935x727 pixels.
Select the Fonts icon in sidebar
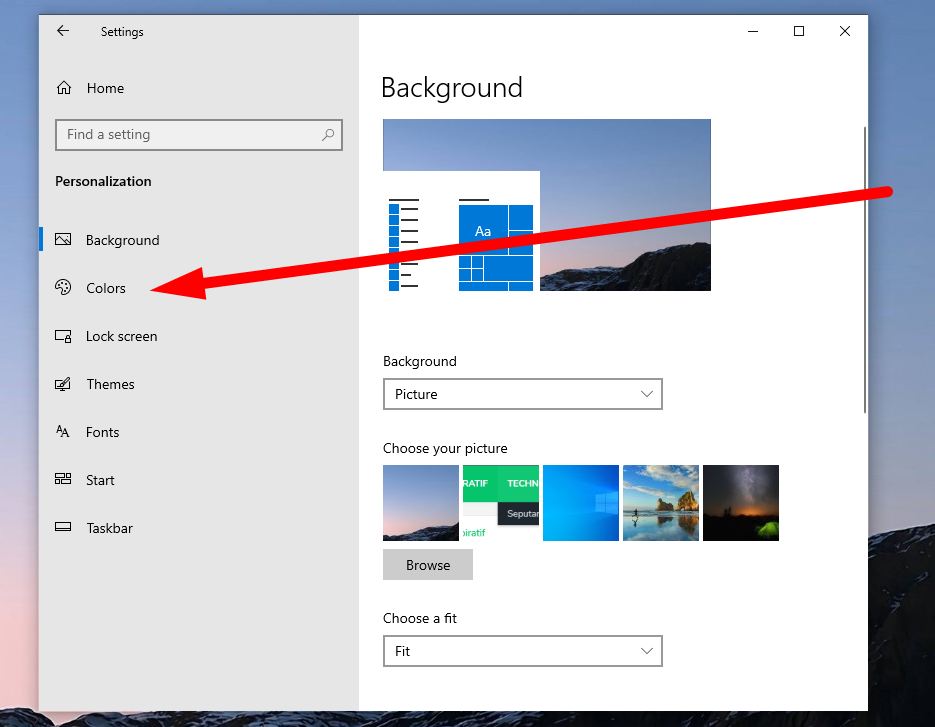click(x=62, y=432)
